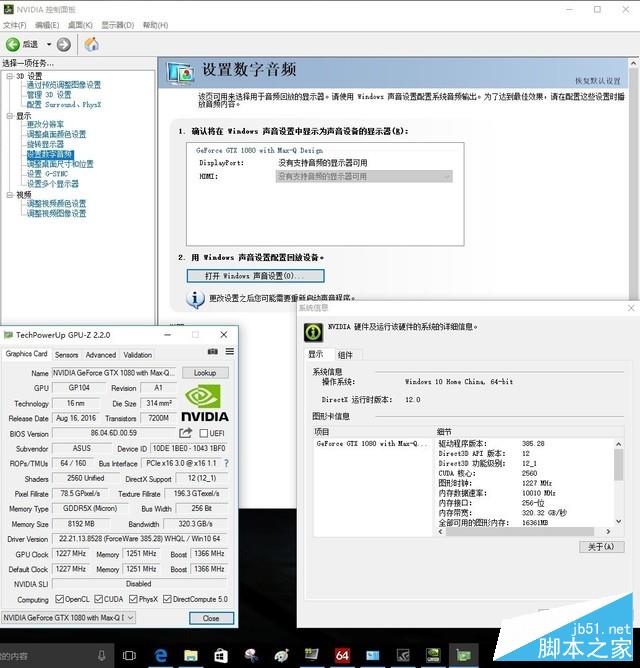Click the NVIDIA logo in GPU-Z
Screen dimensions: 640x668
pos(205,403)
